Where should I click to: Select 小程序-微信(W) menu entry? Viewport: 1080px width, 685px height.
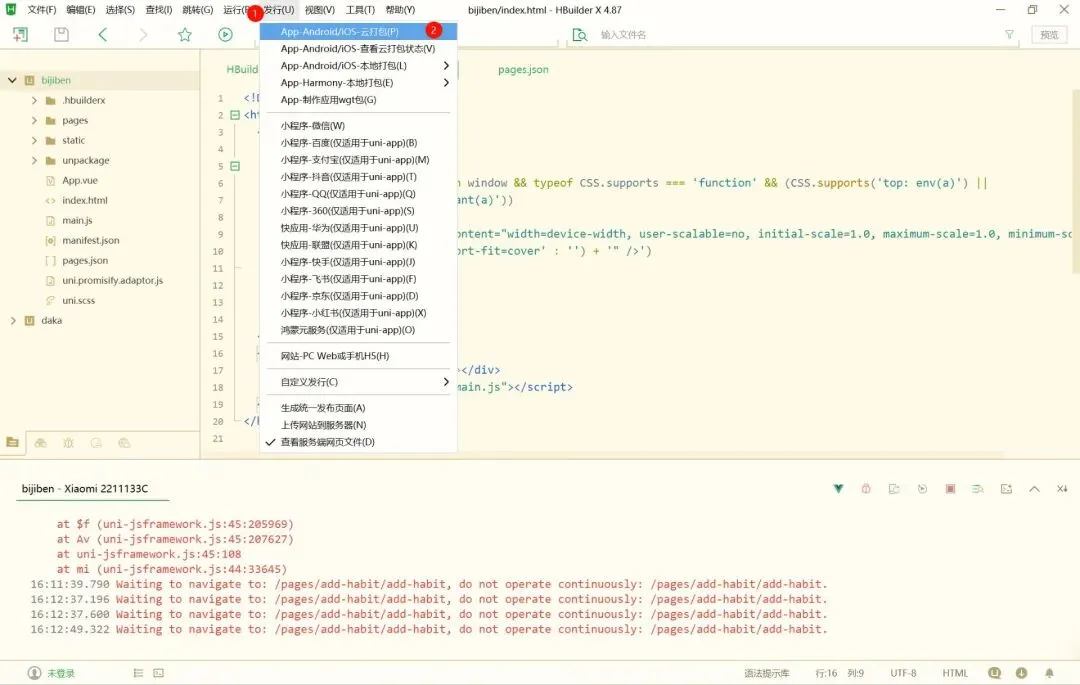(x=358, y=125)
